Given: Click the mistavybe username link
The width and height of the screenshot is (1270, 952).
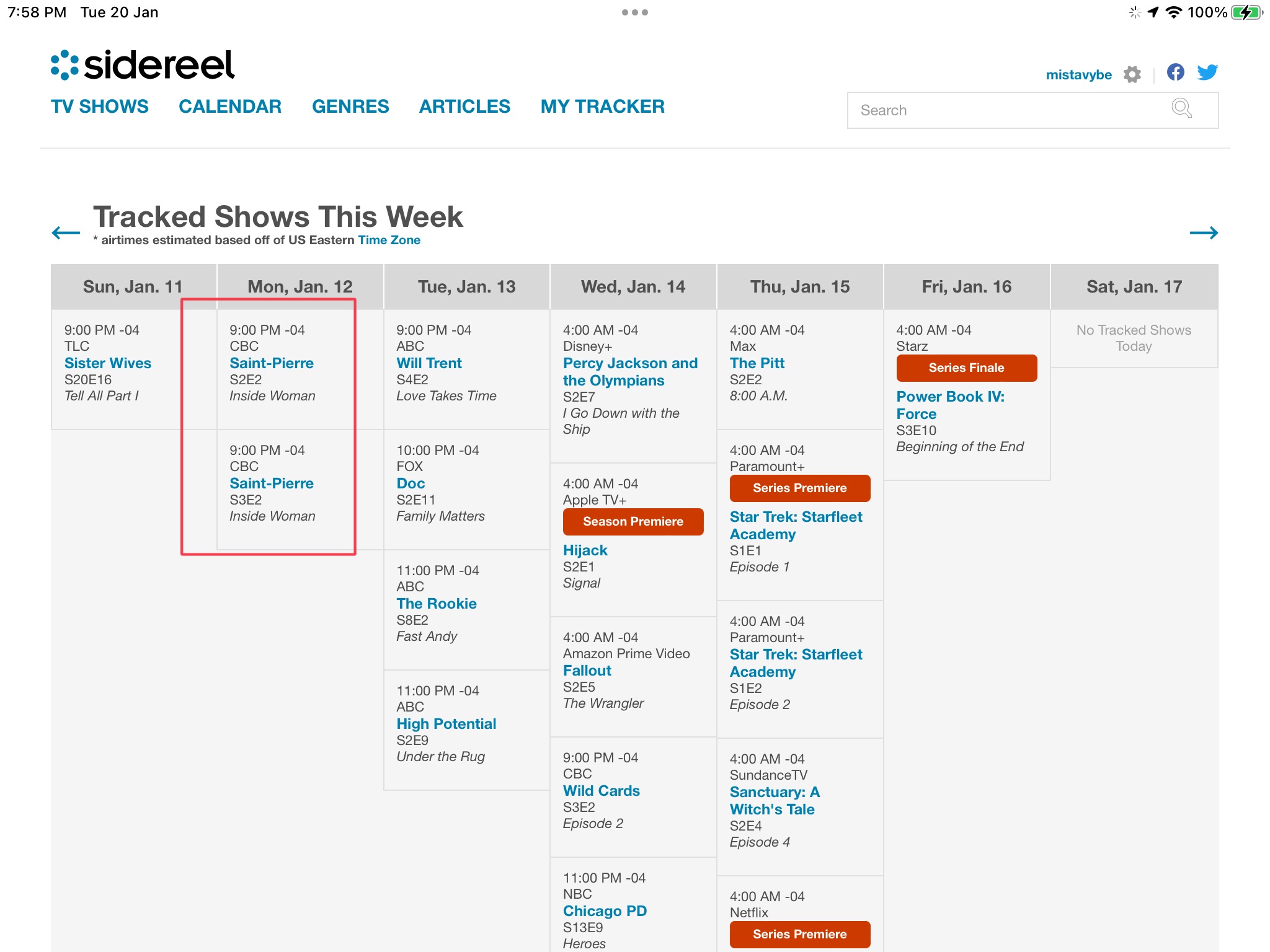Looking at the screenshot, I should 1078,75.
